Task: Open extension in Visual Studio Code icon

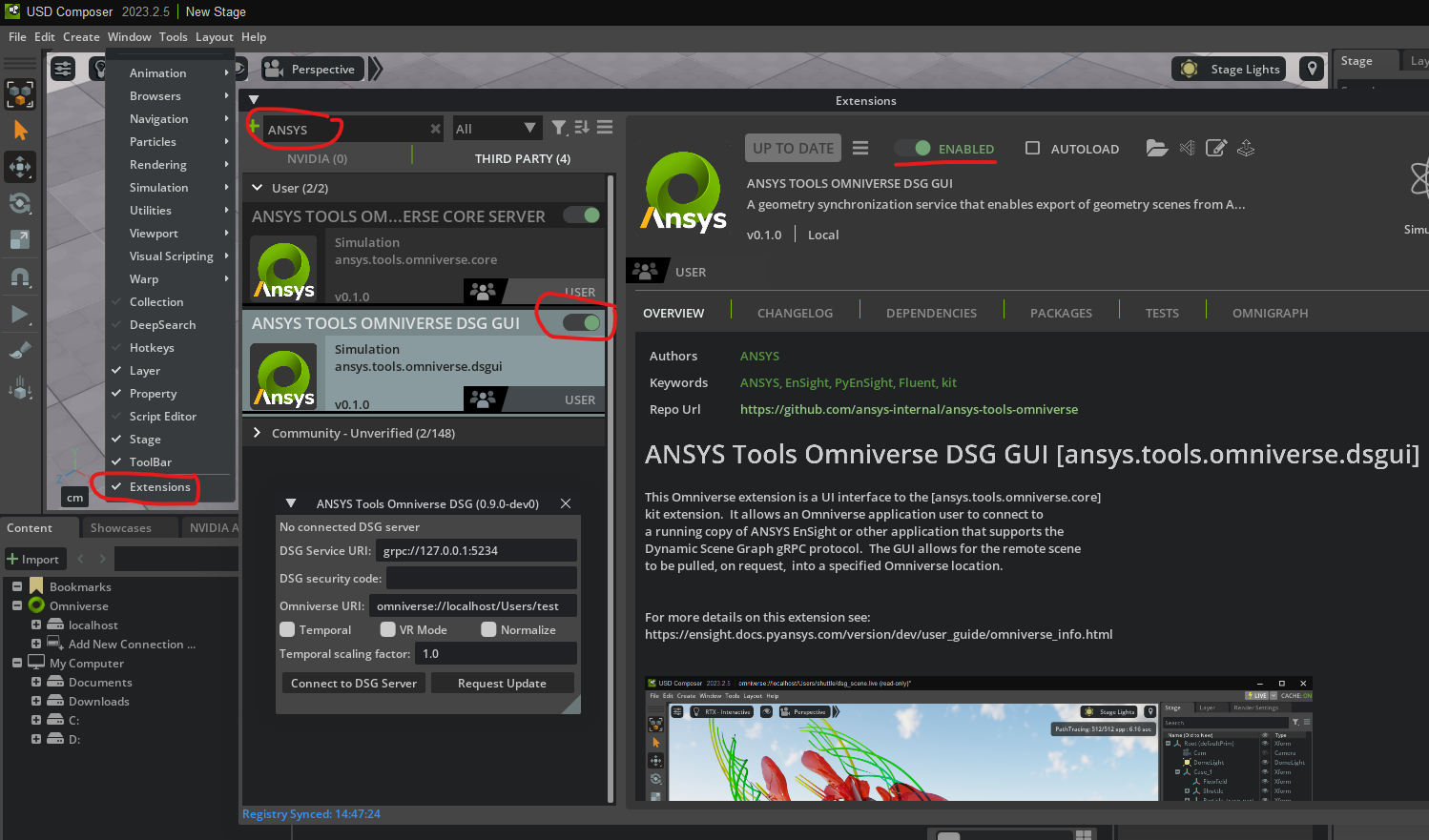Action: tap(1187, 148)
